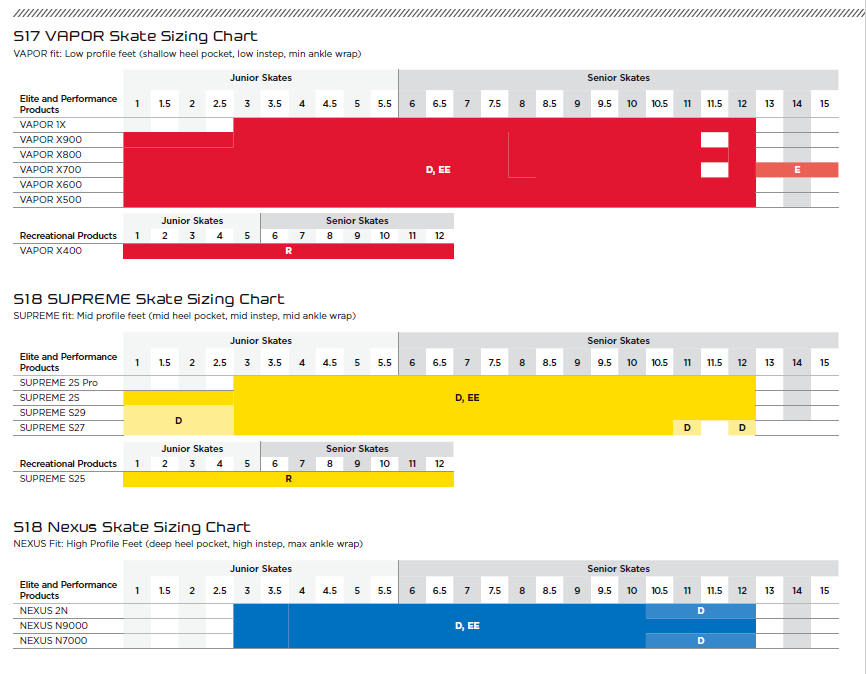The height and width of the screenshot is (674, 866).
Task: Click the 'VAPOR X500' row label
Action: click(50, 199)
